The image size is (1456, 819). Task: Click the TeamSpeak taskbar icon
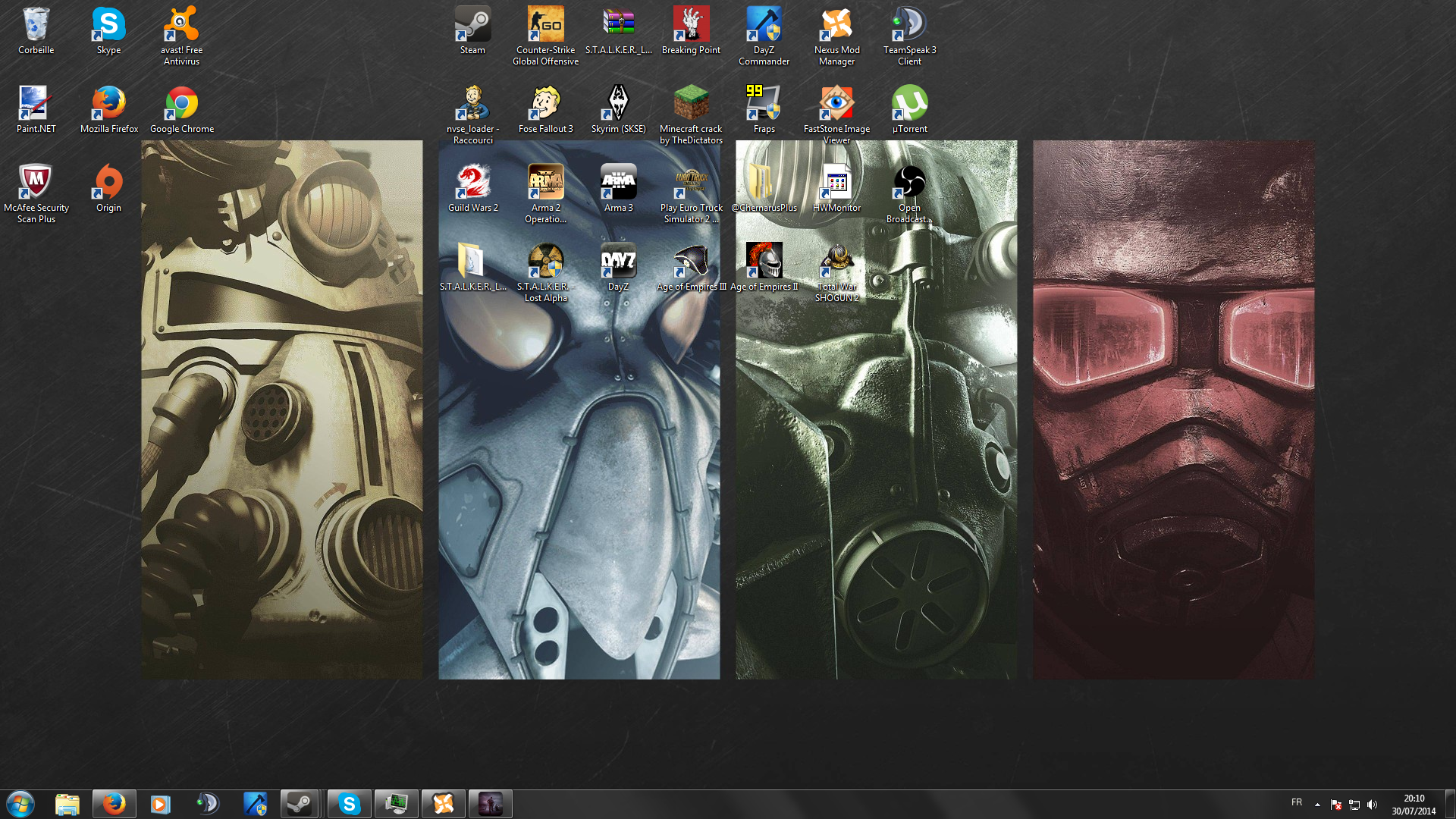pyautogui.click(x=207, y=804)
